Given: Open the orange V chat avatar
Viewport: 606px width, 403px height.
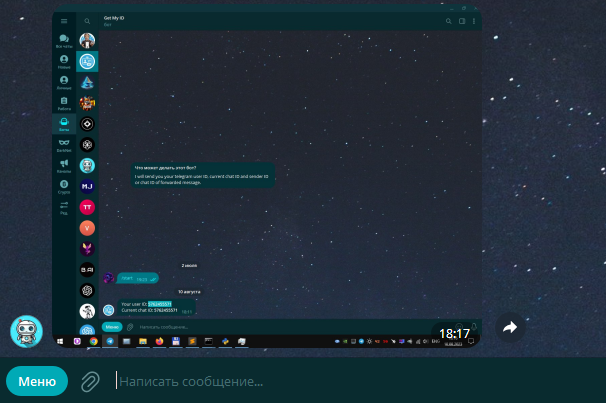Looking at the screenshot, I should (87, 227).
